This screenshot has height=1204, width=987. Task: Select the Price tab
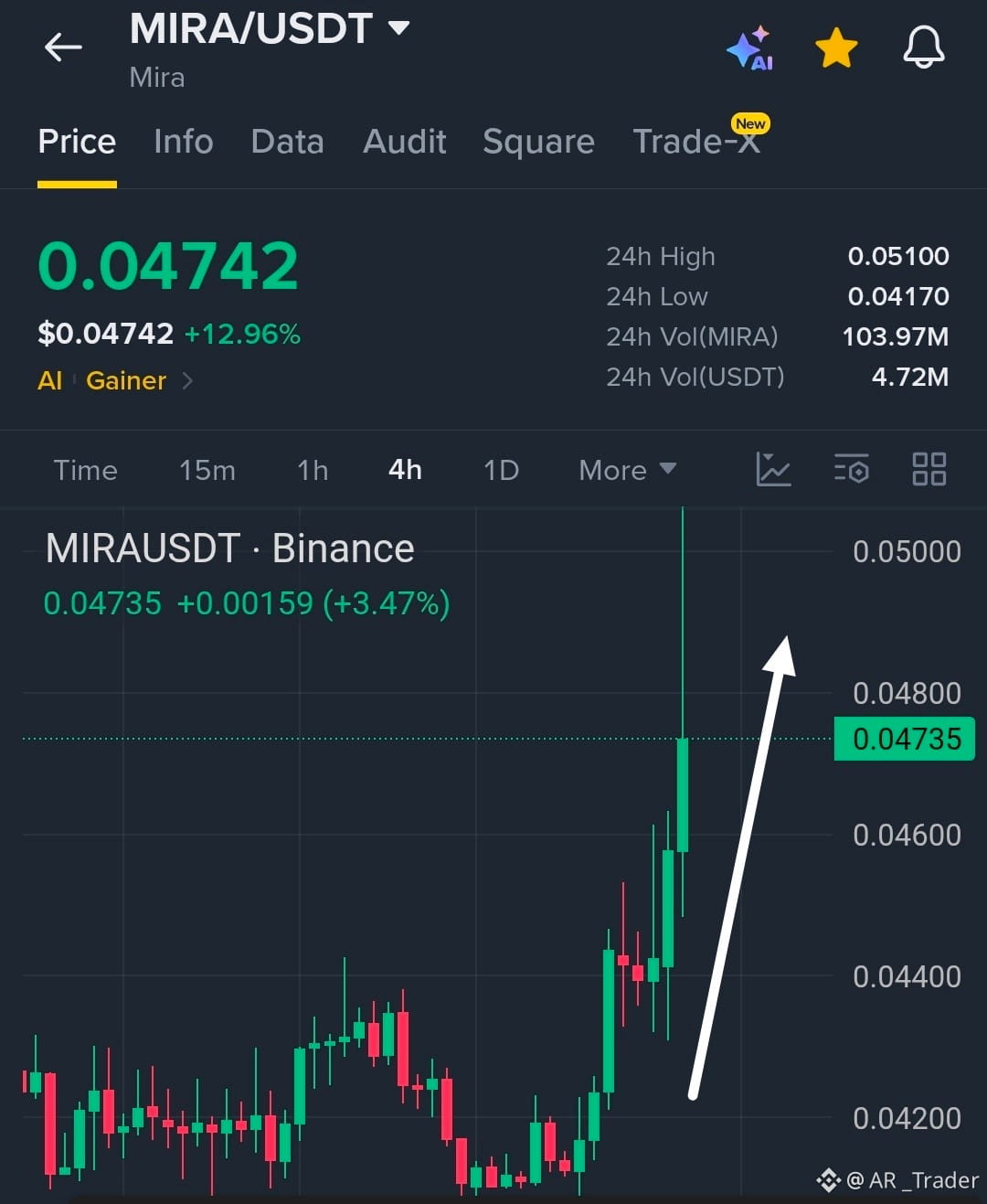(x=77, y=142)
